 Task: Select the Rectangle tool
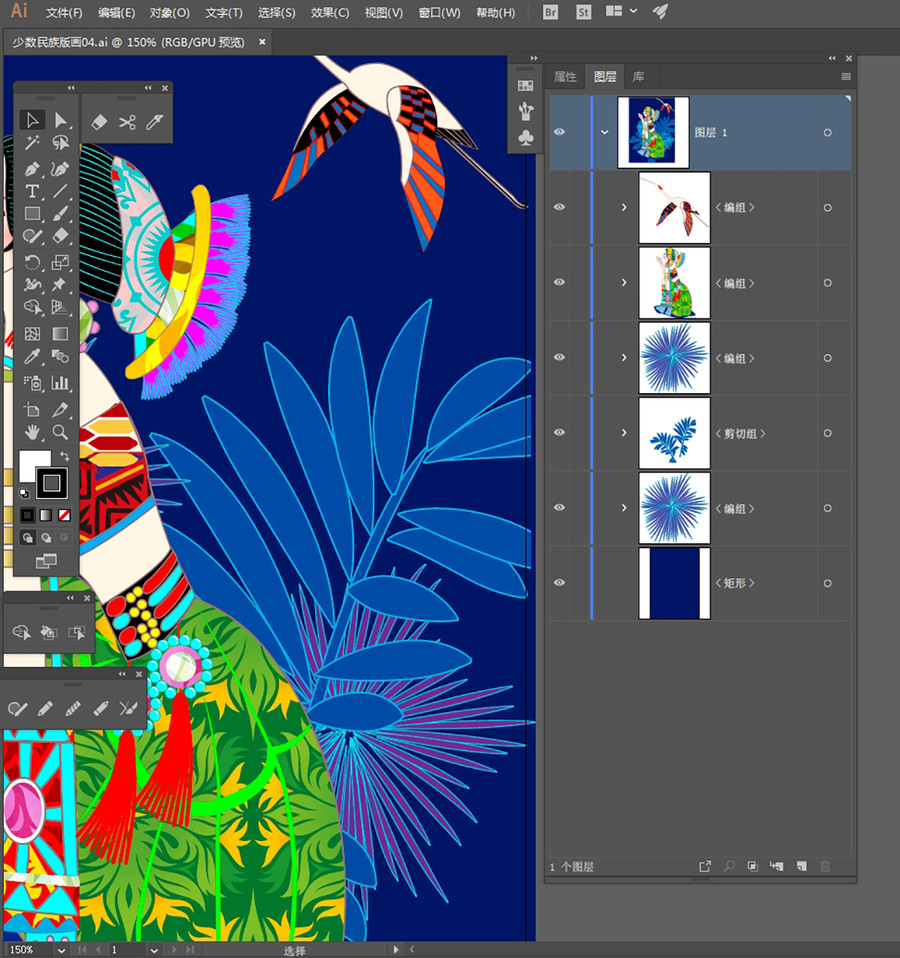(32, 214)
